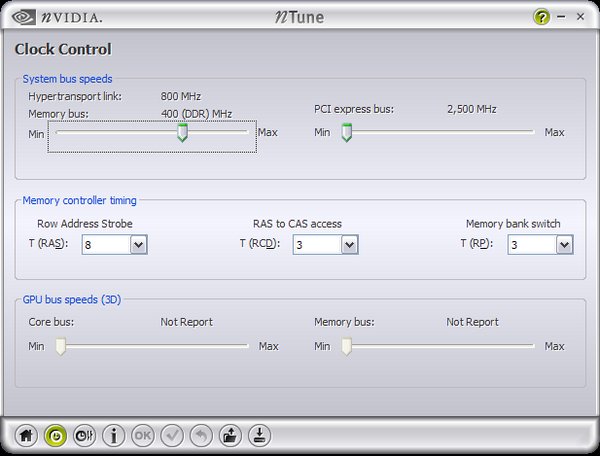Save profile with the download-to-disk icon
The height and width of the screenshot is (456, 600).
click(259, 435)
